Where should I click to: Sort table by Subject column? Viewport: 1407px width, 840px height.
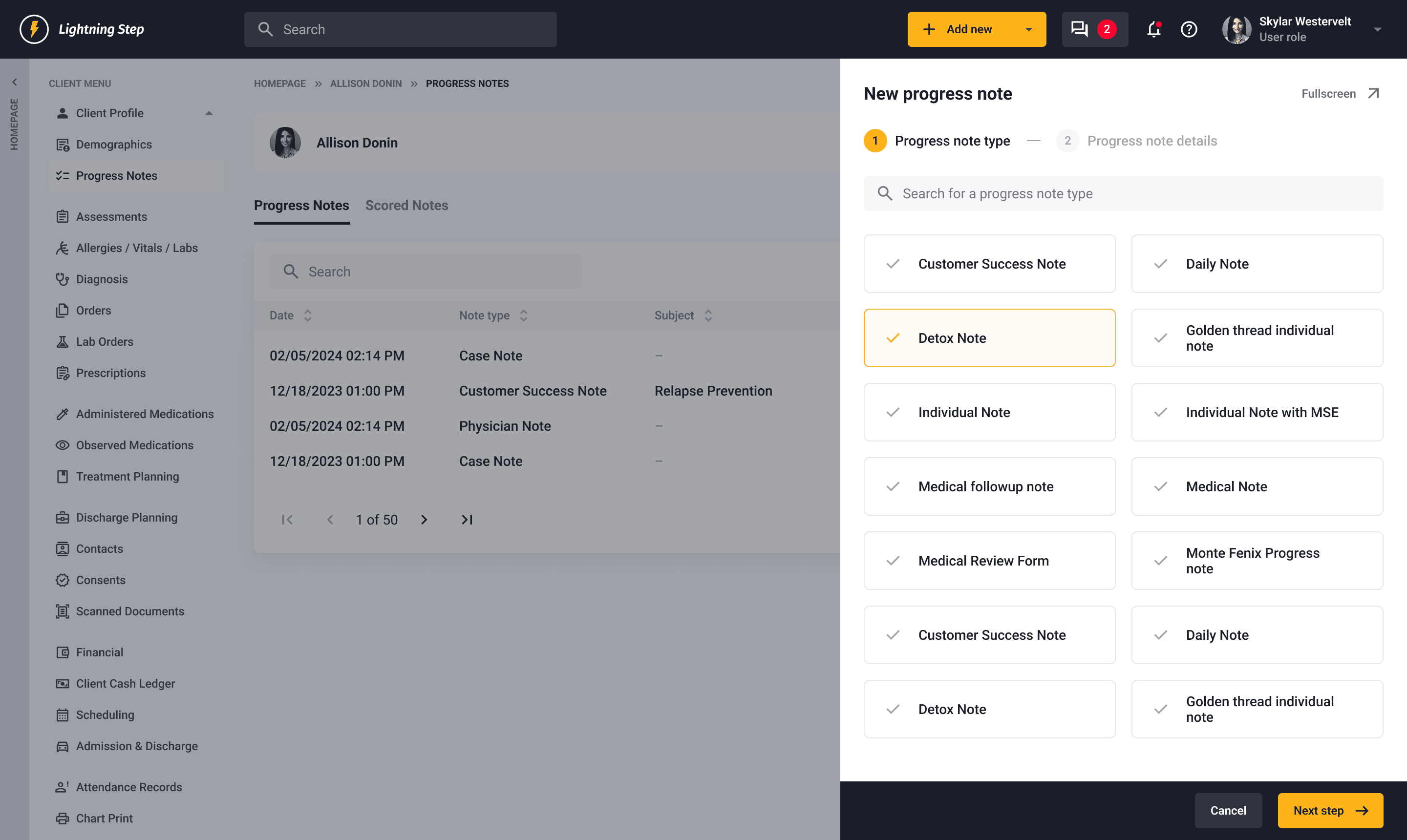coord(708,315)
